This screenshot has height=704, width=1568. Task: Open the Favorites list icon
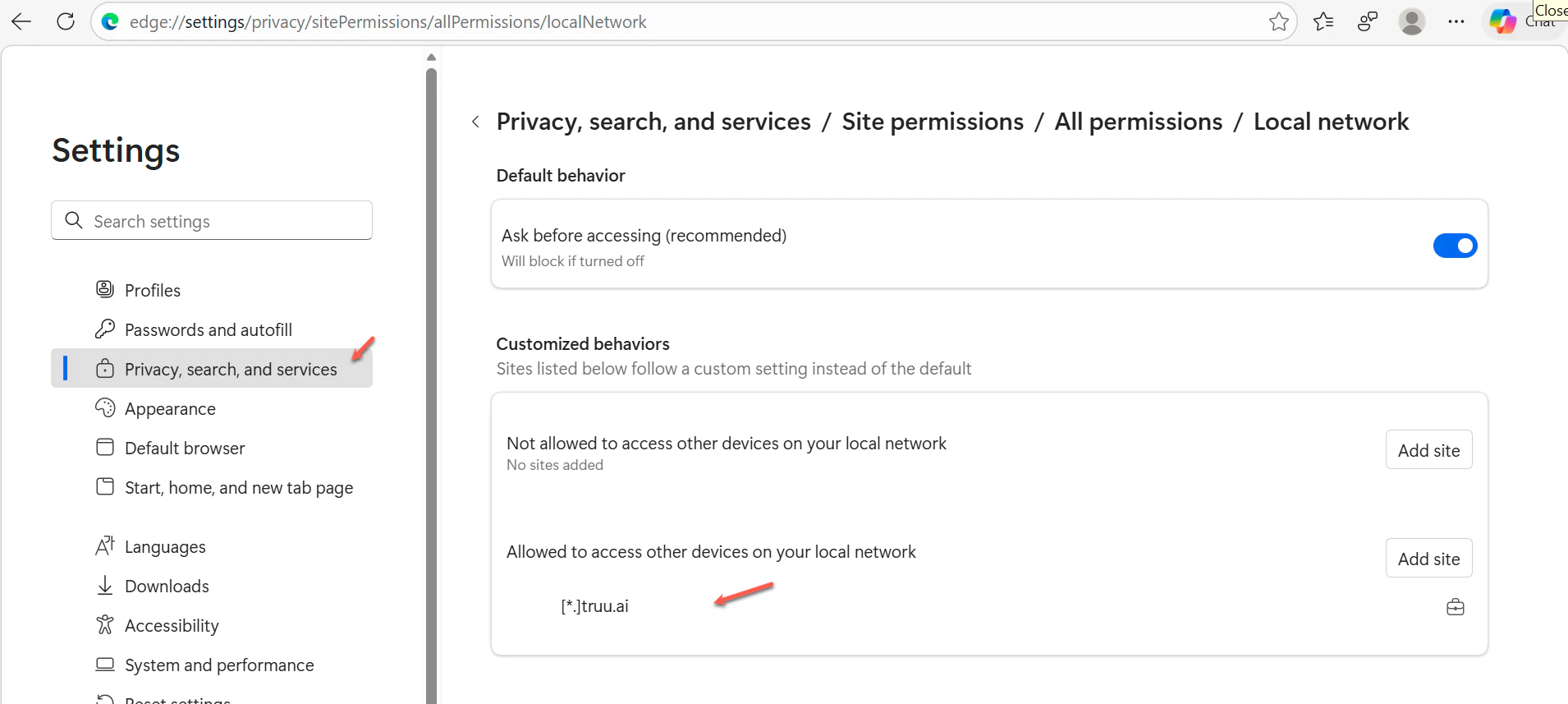point(1323,22)
